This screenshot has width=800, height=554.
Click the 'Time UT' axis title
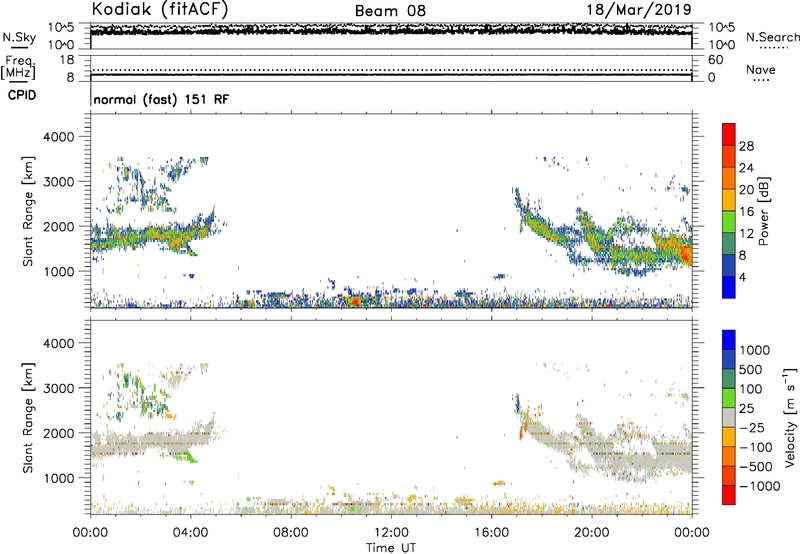pos(391,547)
